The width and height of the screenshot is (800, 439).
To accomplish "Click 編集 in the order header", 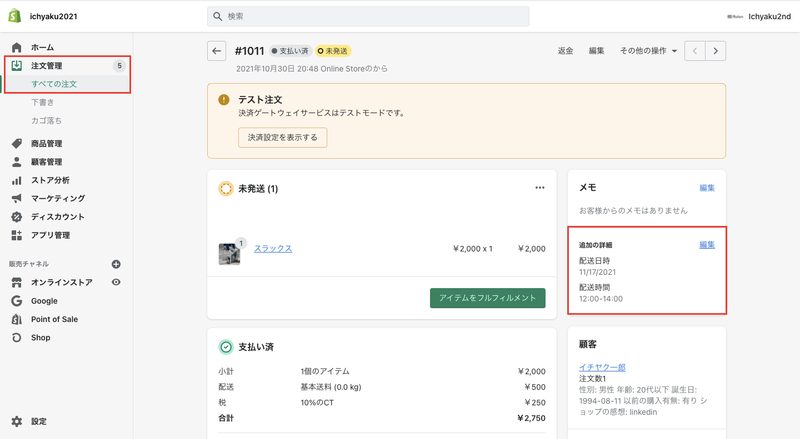I will click(596, 51).
